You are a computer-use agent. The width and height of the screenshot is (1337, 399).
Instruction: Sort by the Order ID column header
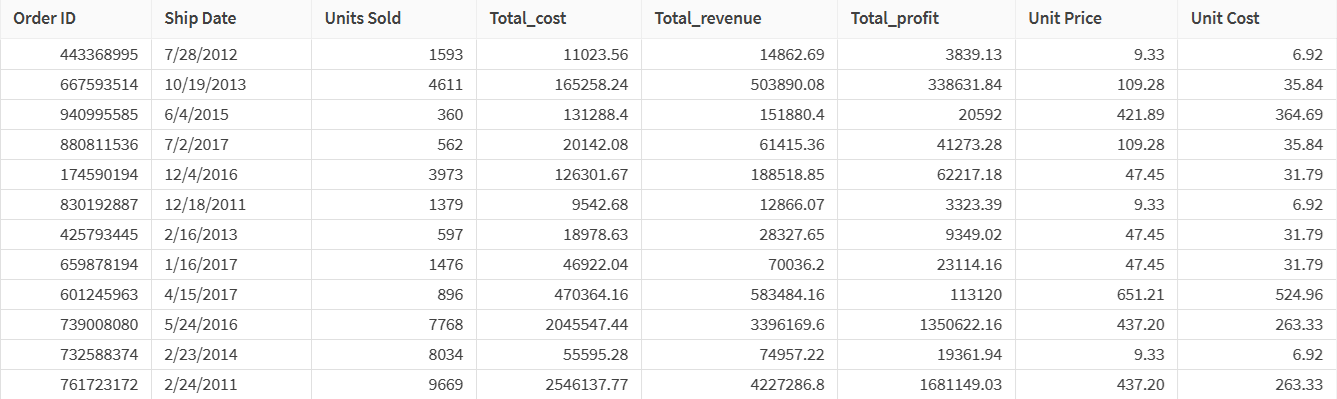[x=76, y=19]
